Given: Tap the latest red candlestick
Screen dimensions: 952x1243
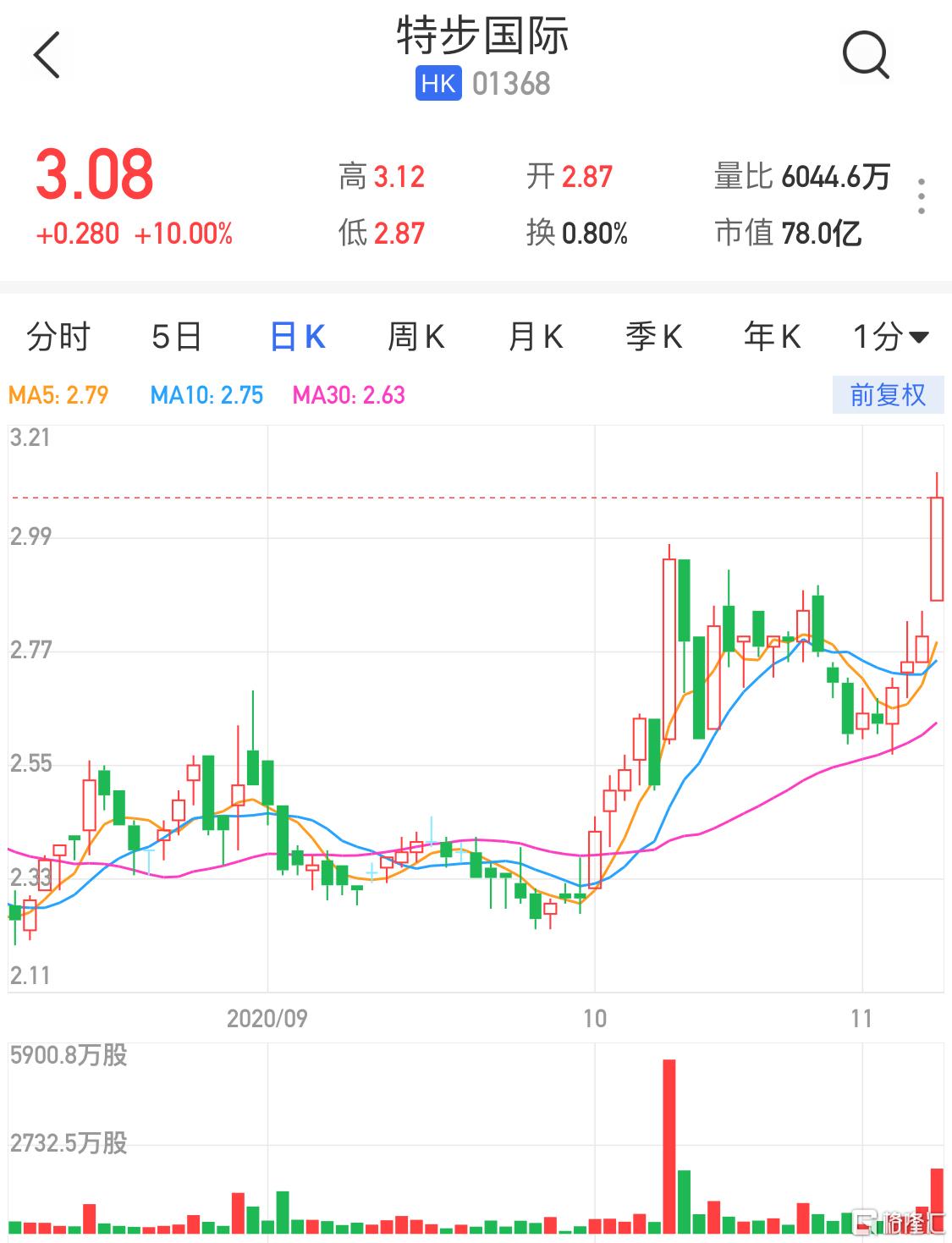Looking at the screenshot, I should point(936,548).
